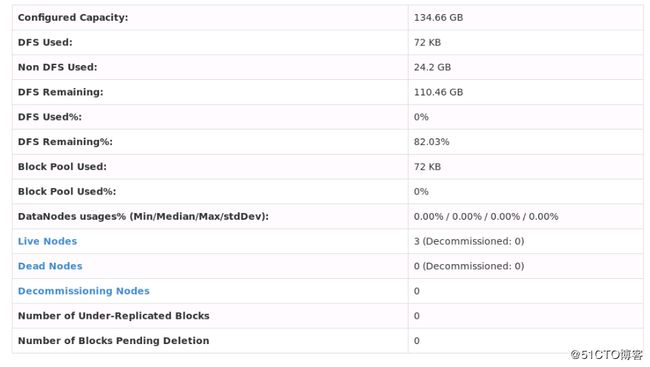Click the DFS Used% row label

pyautogui.click(x=50, y=117)
